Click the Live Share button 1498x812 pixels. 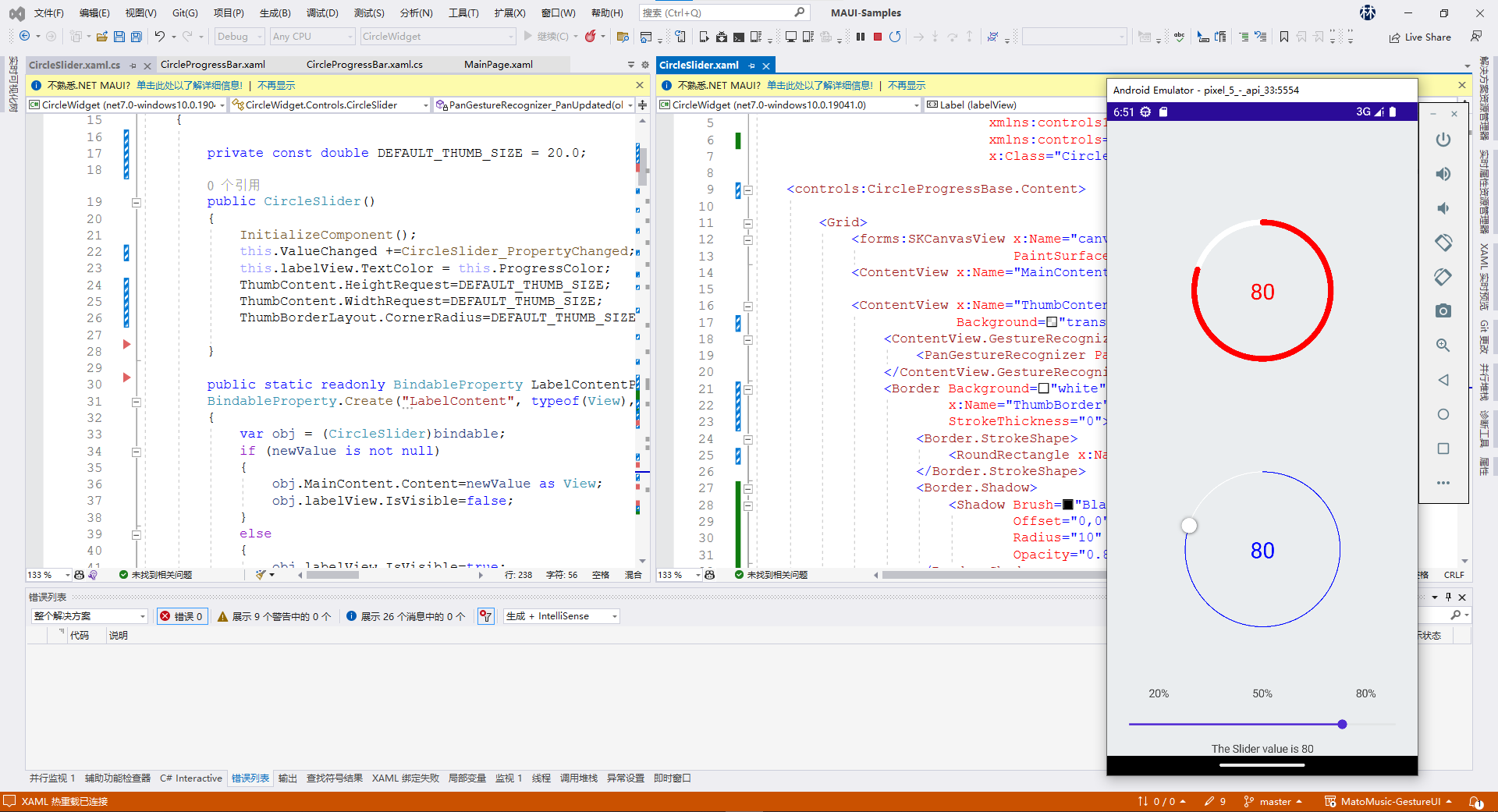click(x=1420, y=37)
